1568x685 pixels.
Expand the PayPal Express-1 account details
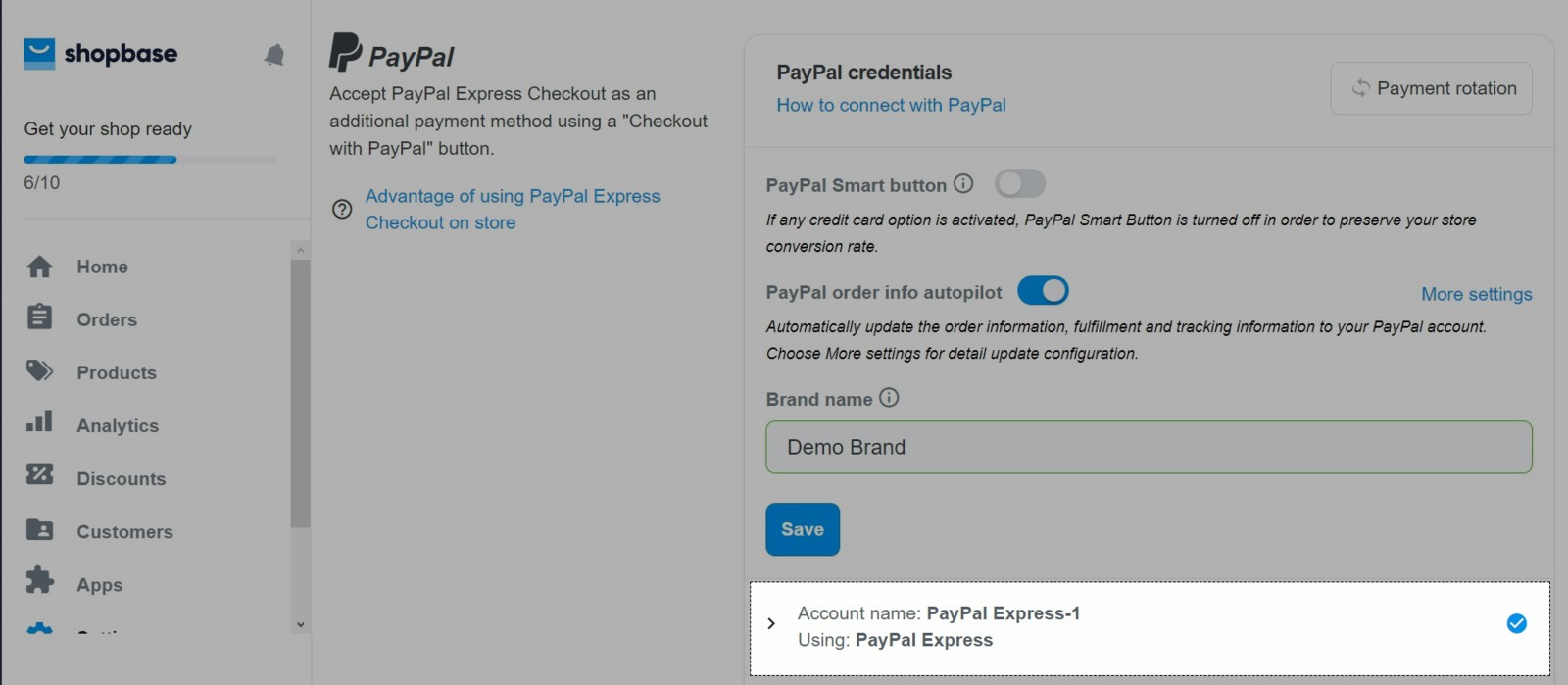coord(771,623)
